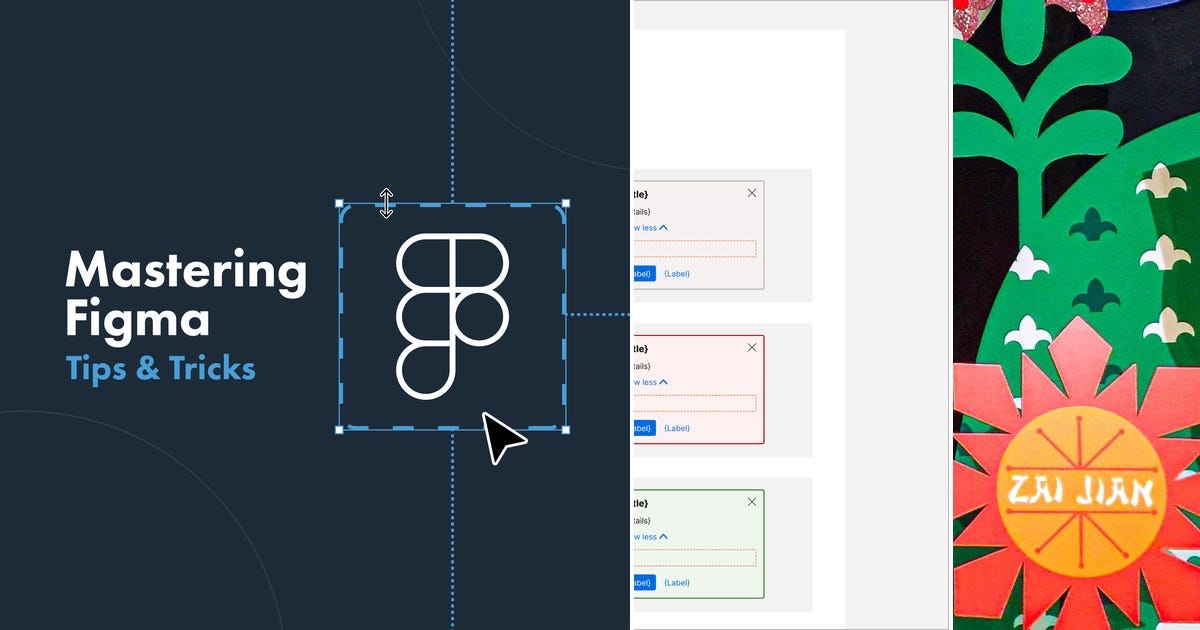
Task: Dismiss the red error alert with its X
Action: click(x=751, y=347)
